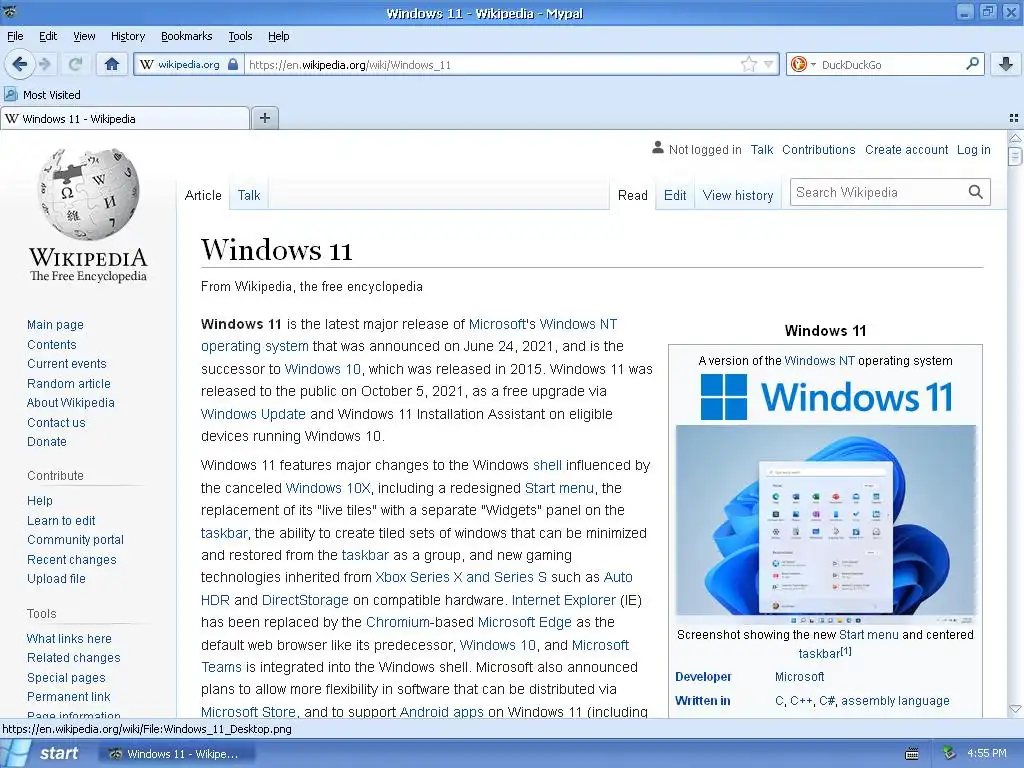Click the wikipedia.org site identity label
Screen dimensions: 1024x768
tap(189, 64)
